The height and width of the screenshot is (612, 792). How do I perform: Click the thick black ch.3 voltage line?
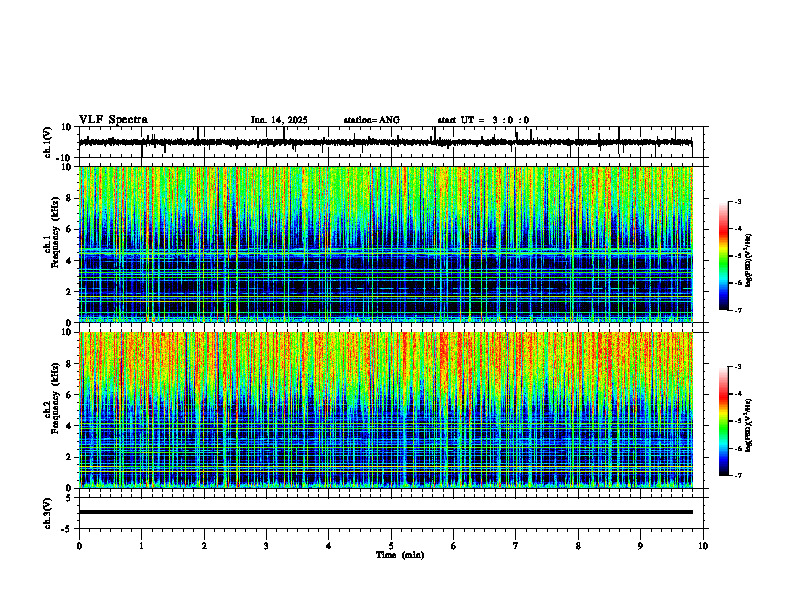coord(385,512)
